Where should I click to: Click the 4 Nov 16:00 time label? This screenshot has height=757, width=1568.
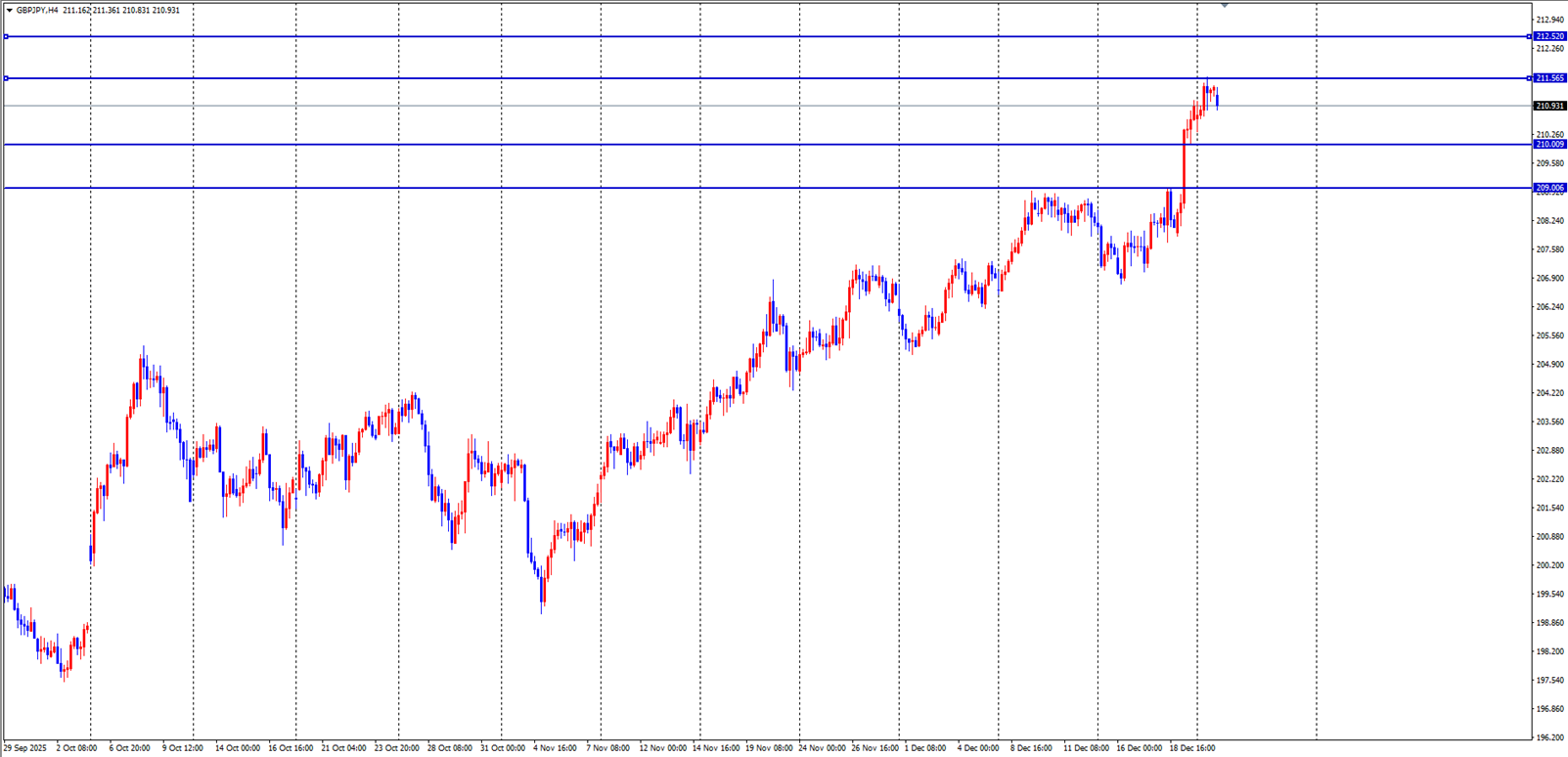(555, 748)
